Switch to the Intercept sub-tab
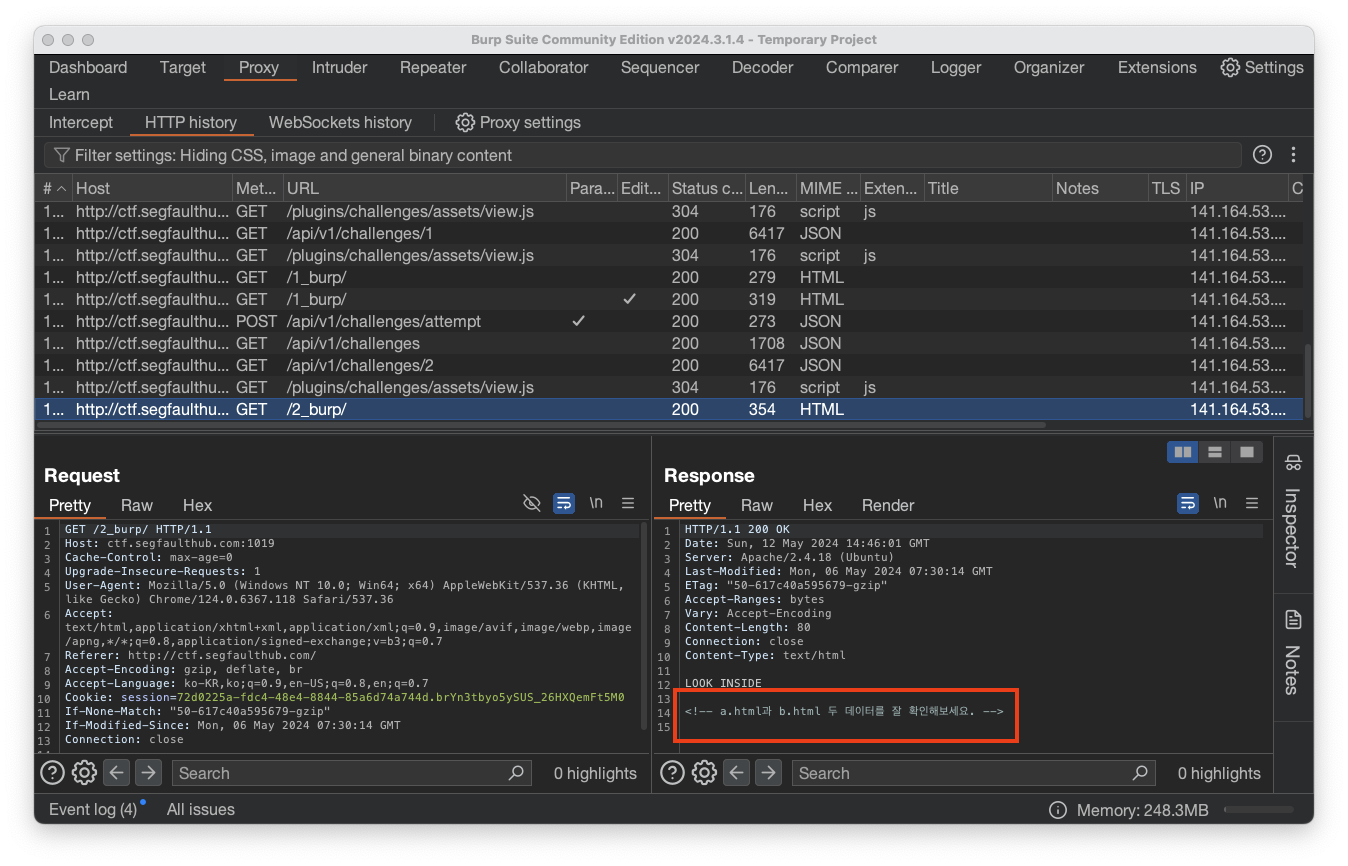The image size is (1348, 866). 81,123
